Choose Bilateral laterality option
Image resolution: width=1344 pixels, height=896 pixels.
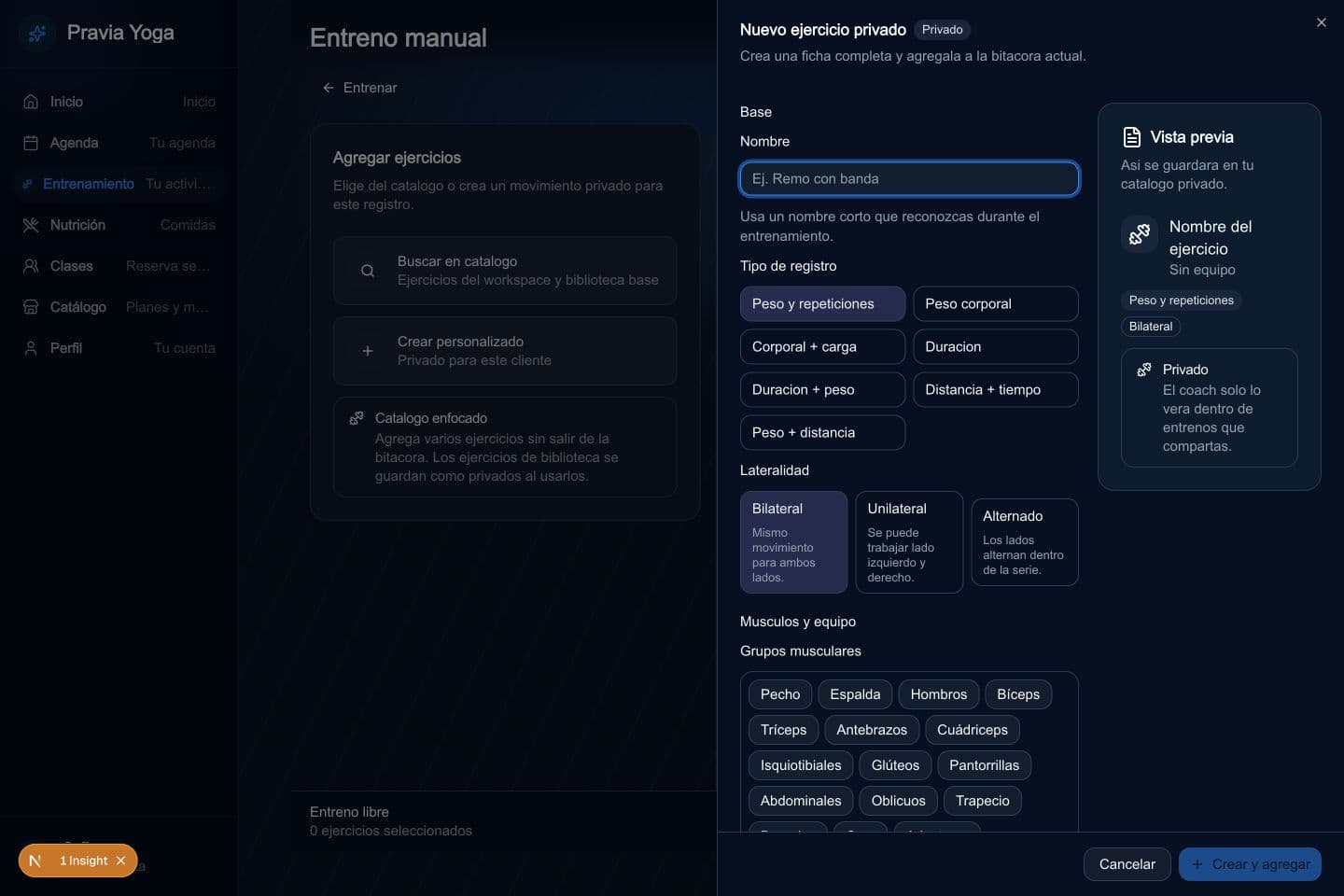pos(793,542)
